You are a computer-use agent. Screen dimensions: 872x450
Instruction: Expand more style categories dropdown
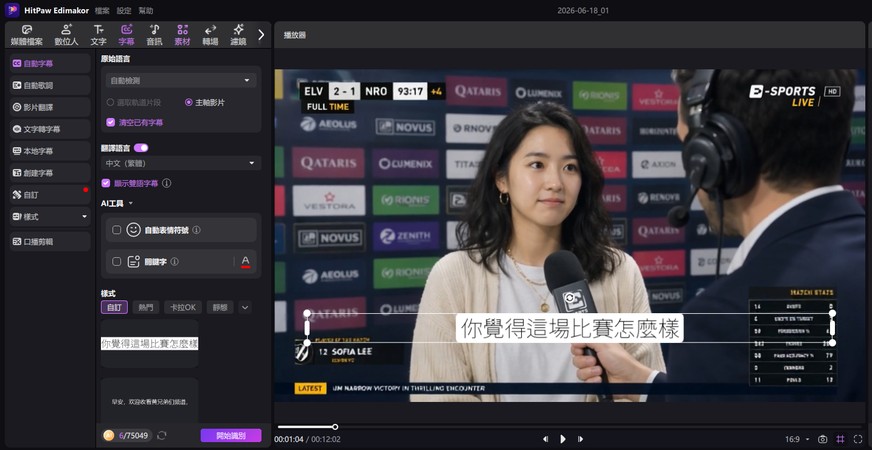point(245,307)
